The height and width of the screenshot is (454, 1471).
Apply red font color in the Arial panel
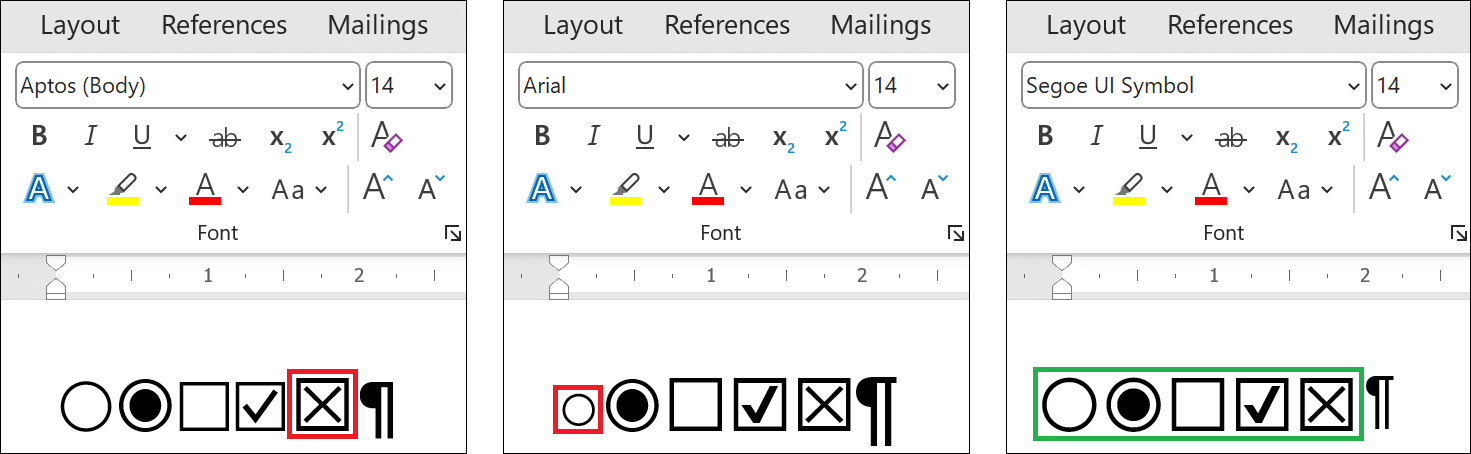pos(708,188)
